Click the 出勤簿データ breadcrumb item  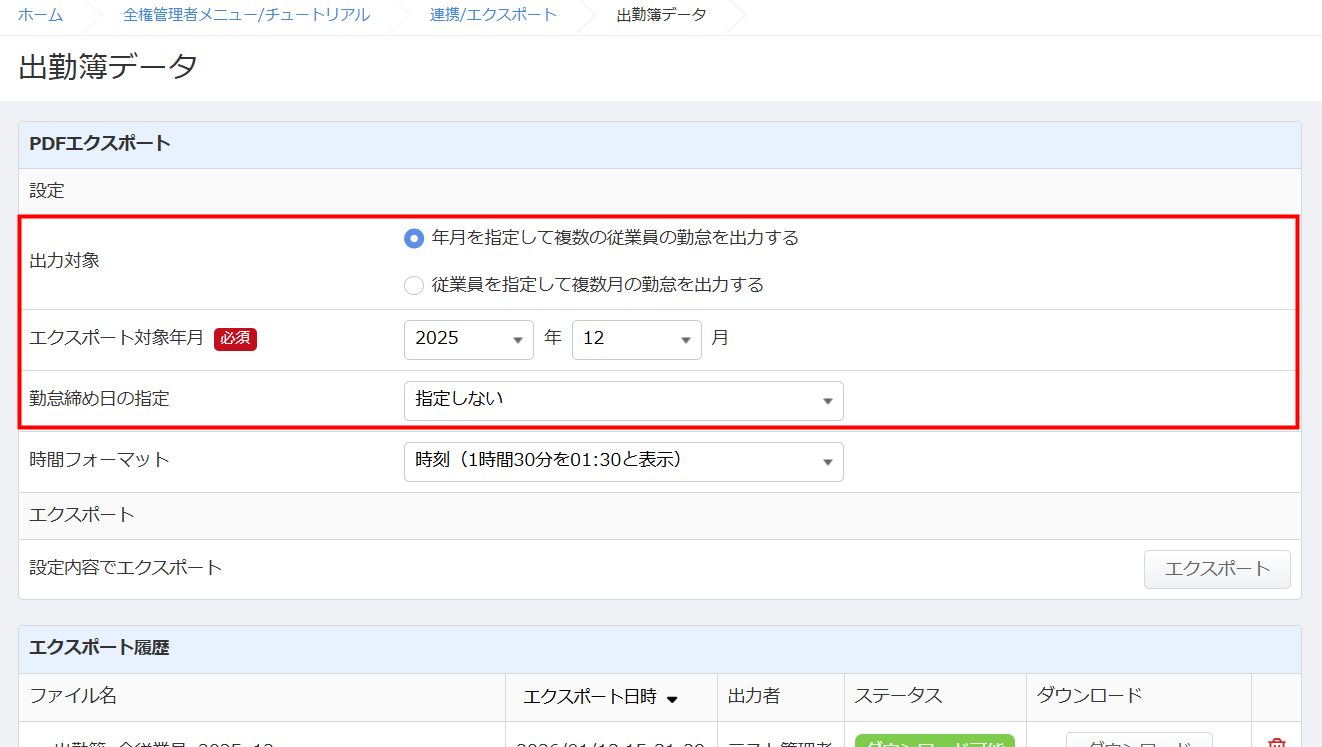661,15
